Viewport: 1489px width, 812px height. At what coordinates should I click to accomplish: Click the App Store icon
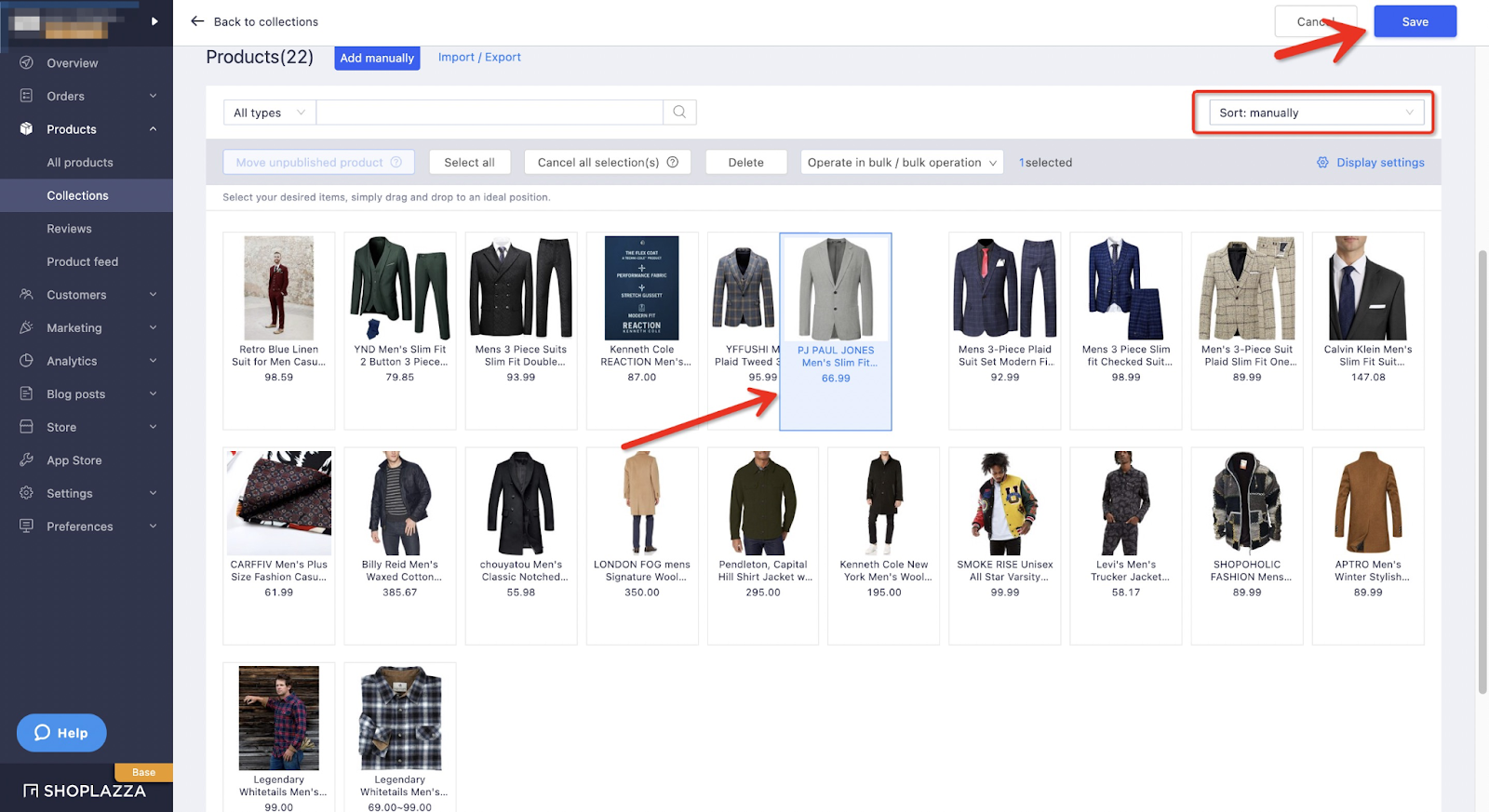[x=26, y=459]
